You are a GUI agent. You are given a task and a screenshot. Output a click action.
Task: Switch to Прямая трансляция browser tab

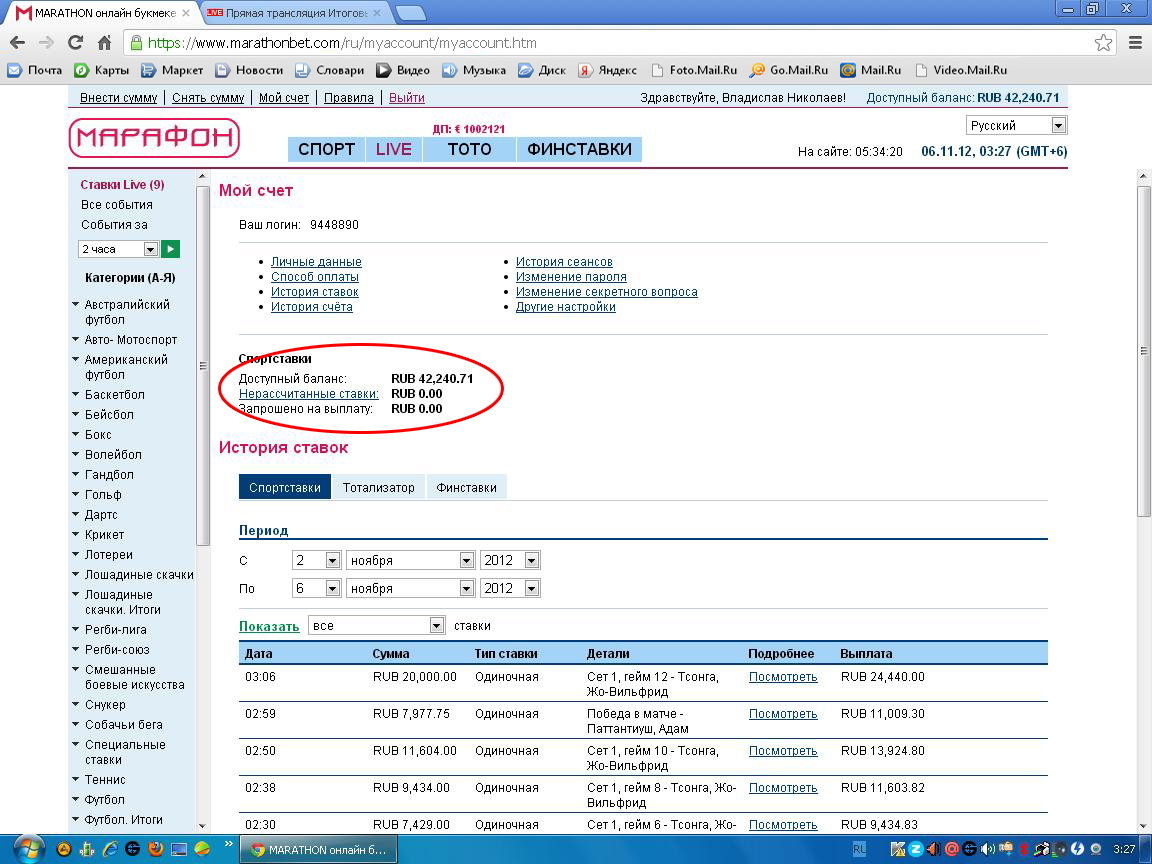295,12
